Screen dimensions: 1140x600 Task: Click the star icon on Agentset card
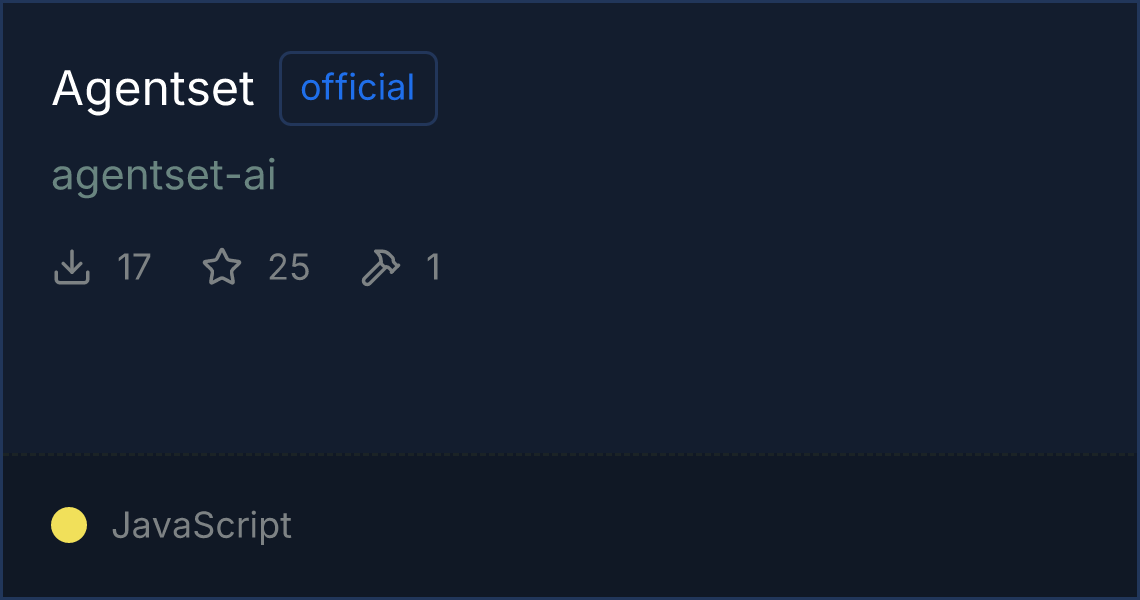click(x=222, y=268)
